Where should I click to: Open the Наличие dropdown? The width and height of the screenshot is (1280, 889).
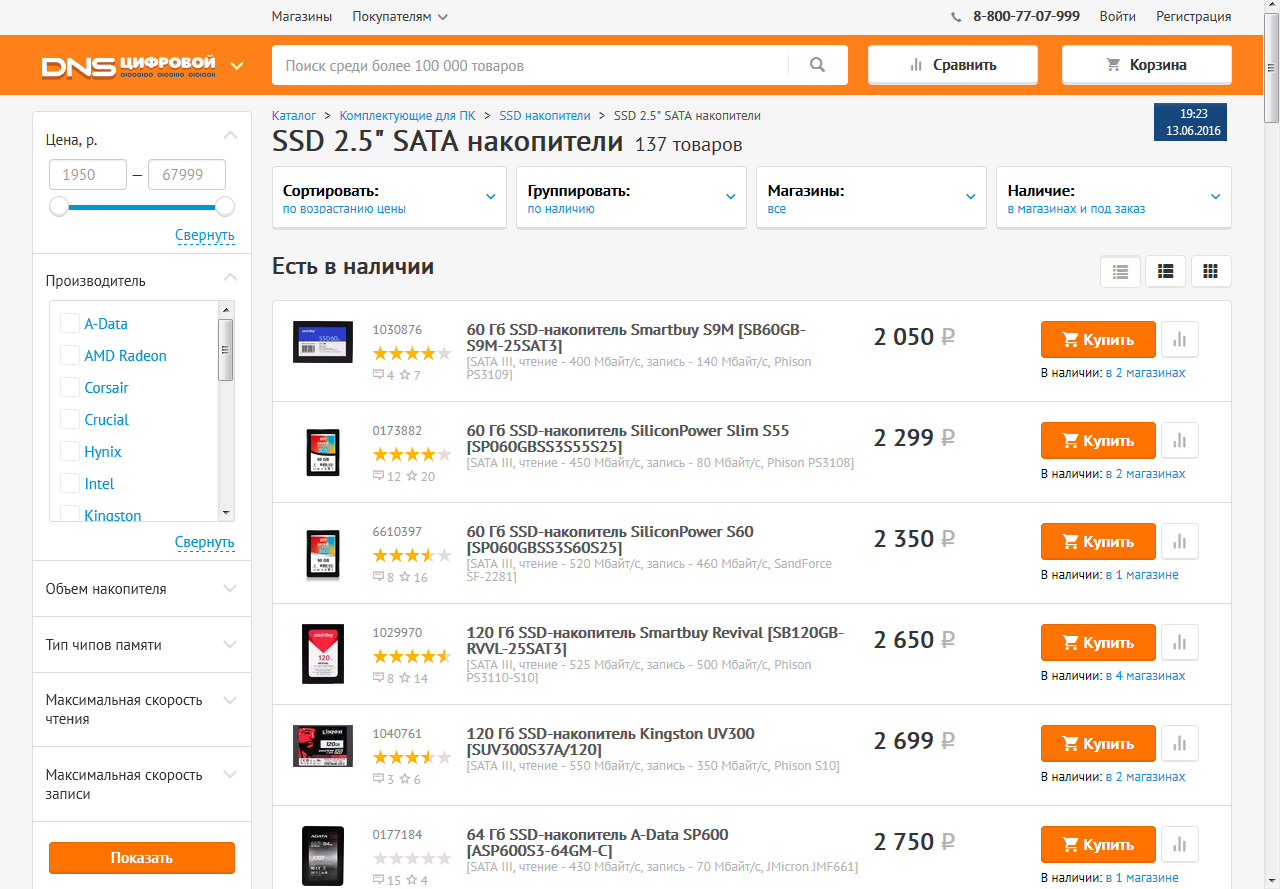[1114, 198]
